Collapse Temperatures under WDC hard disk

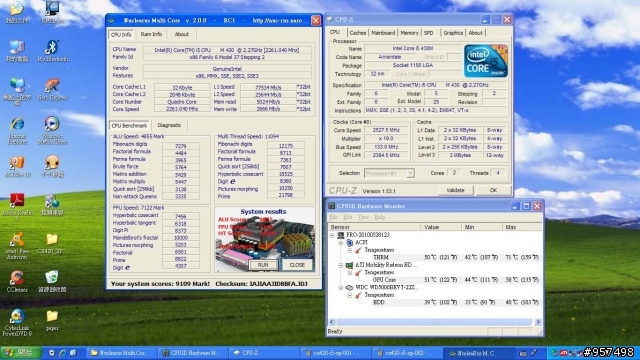[350, 295]
